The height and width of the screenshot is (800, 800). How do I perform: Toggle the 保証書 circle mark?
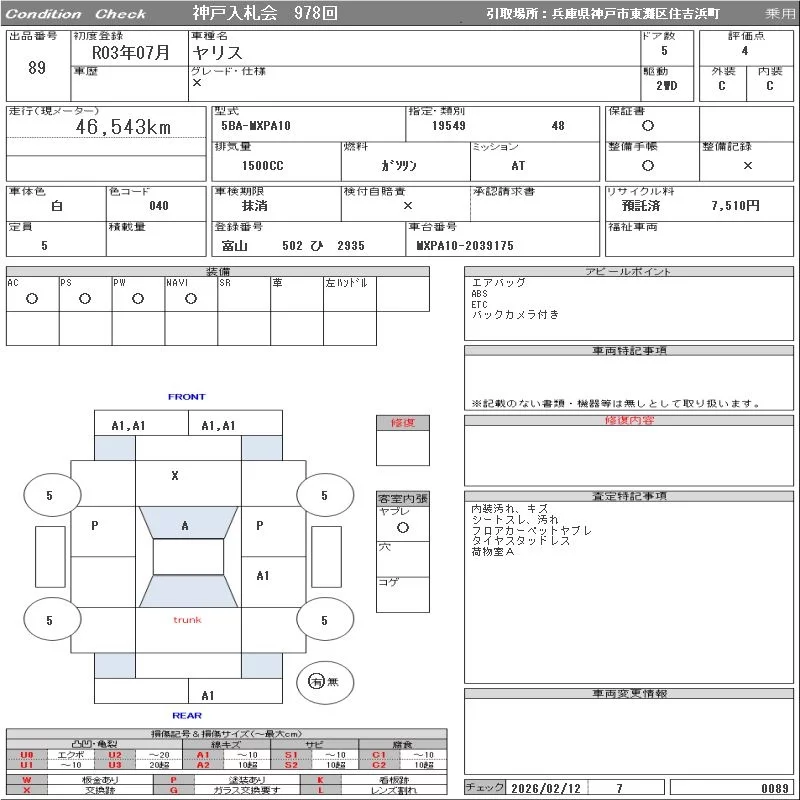click(x=648, y=126)
